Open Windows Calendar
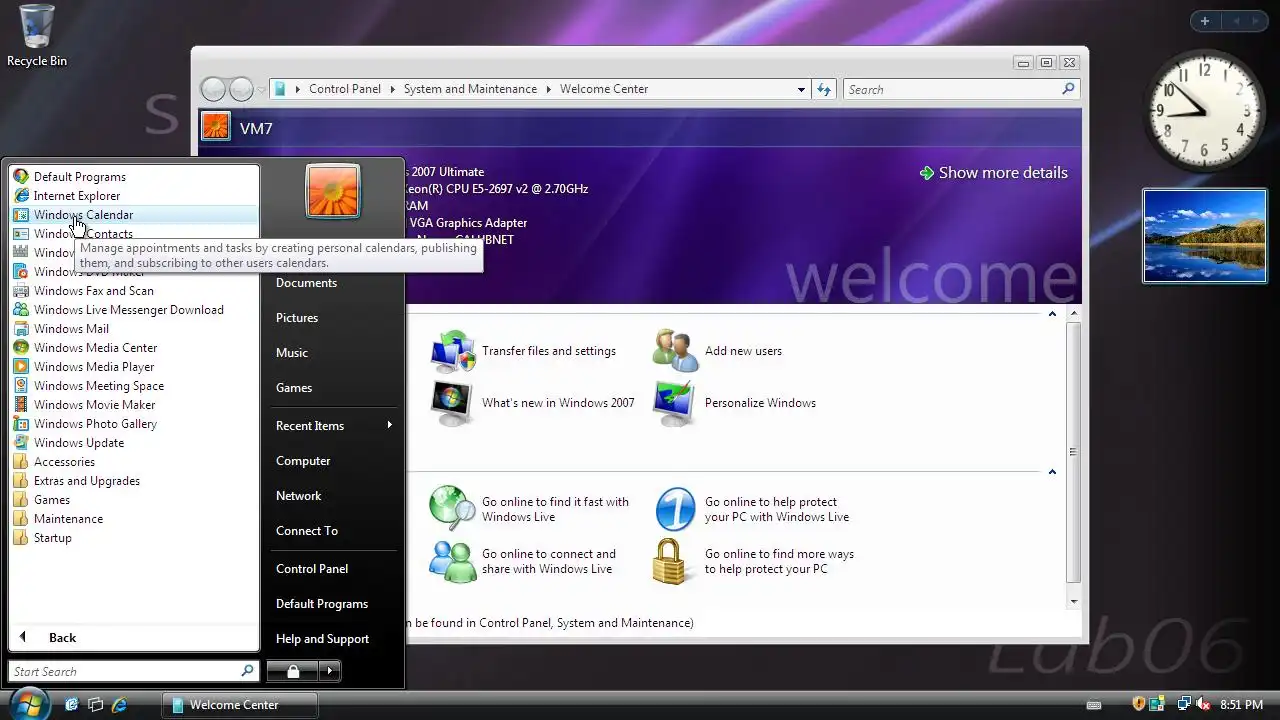This screenshot has width=1280, height=720. point(134,215)
